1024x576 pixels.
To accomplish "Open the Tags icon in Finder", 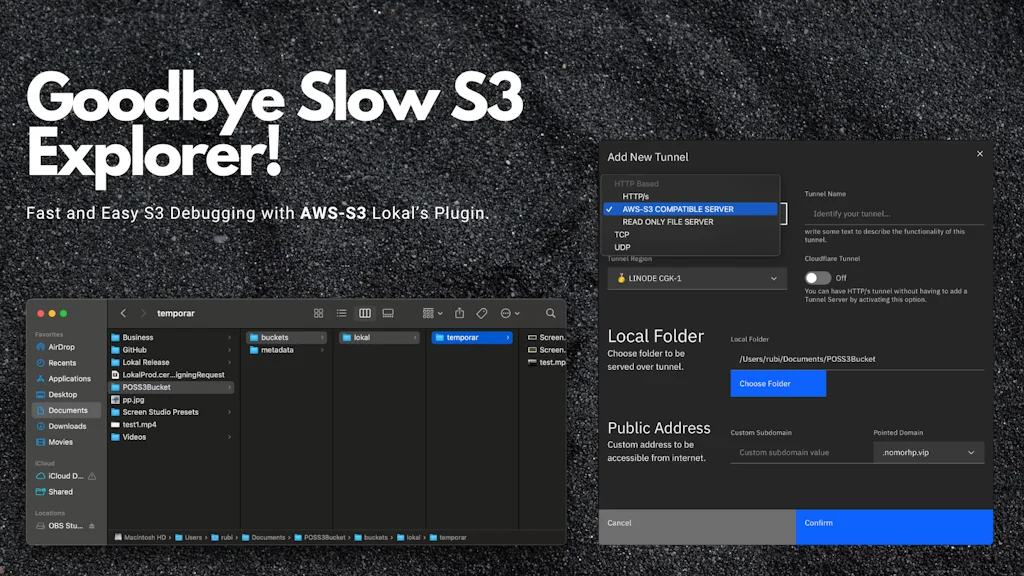I will (x=482, y=313).
